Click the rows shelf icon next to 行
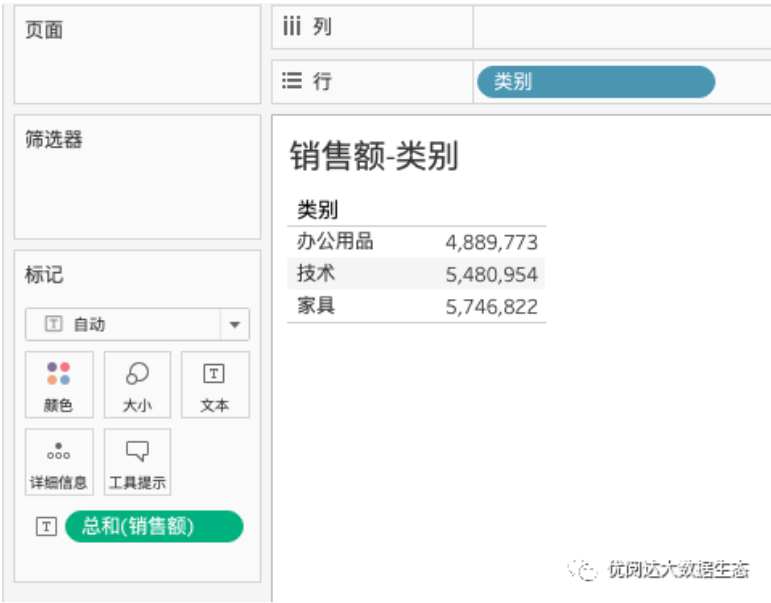 click(291, 81)
